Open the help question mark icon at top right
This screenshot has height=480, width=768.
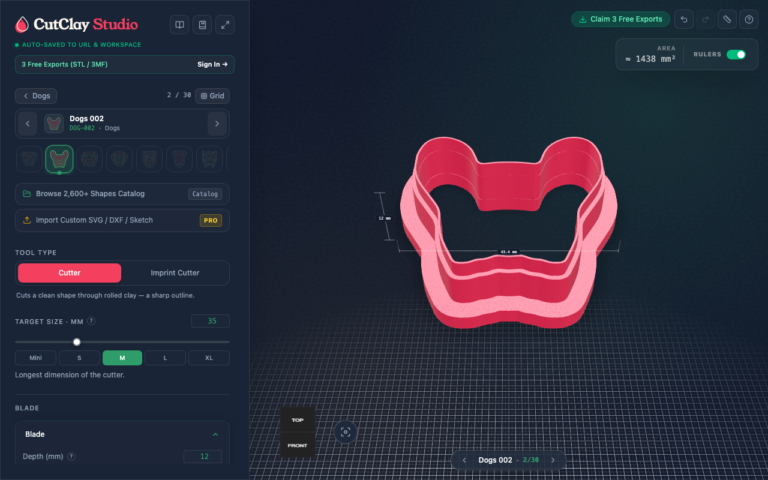[748, 20]
